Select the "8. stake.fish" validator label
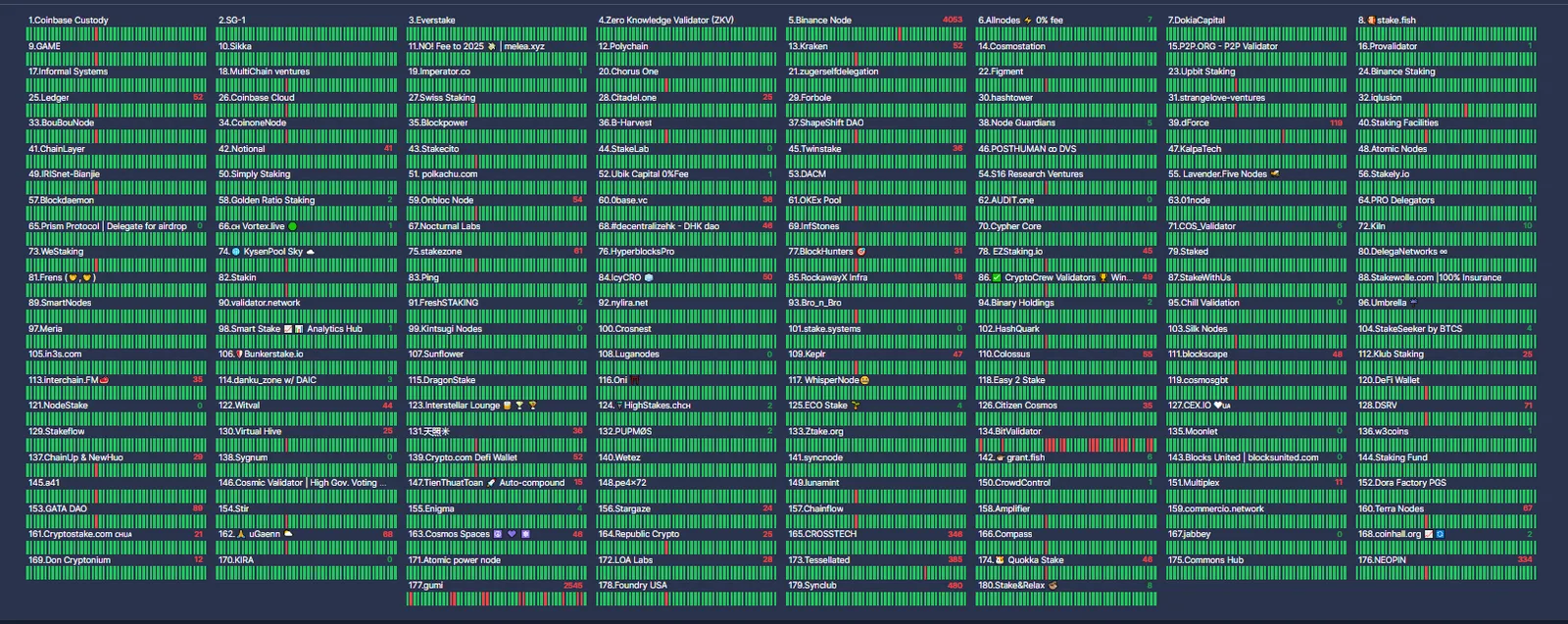This screenshot has height=624, width=1568. tap(1387, 20)
